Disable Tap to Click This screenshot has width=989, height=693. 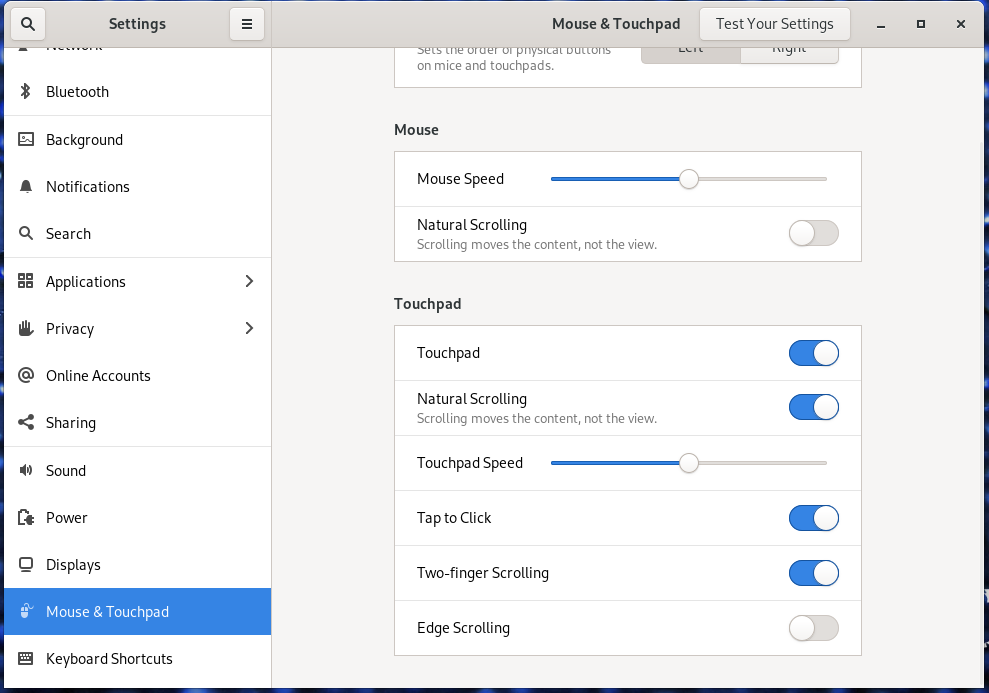[813, 518]
